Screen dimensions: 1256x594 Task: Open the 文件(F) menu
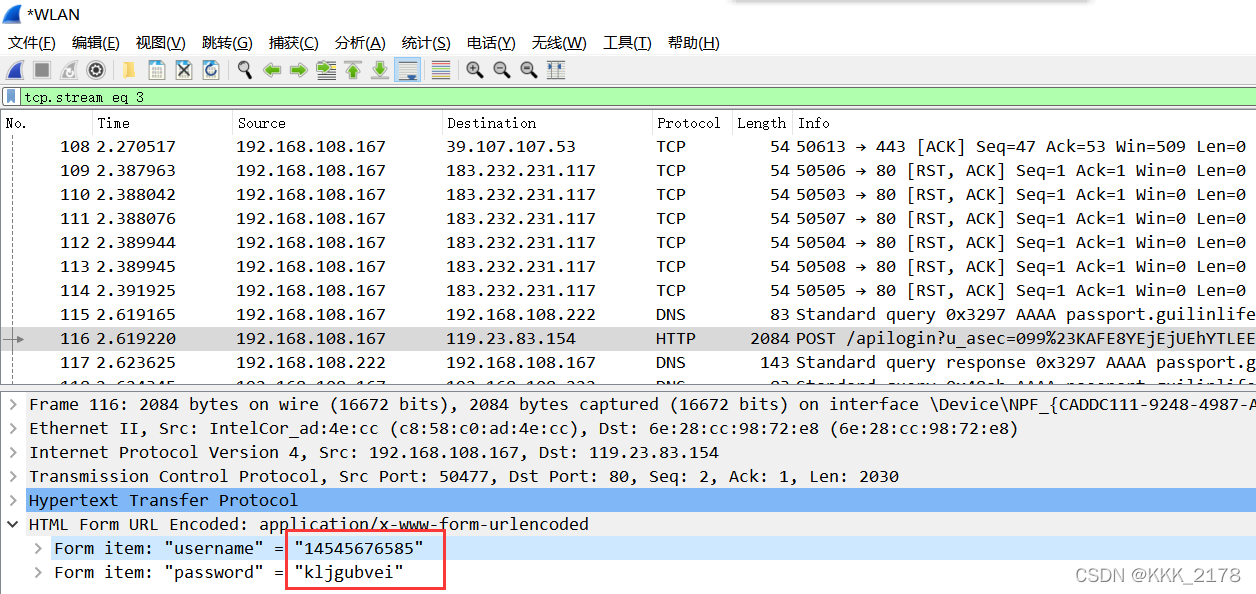click(x=32, y=43)
